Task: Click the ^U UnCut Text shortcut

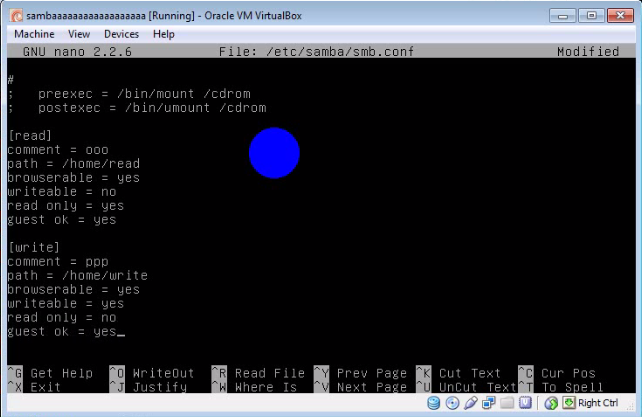Action: click(466, 387)
